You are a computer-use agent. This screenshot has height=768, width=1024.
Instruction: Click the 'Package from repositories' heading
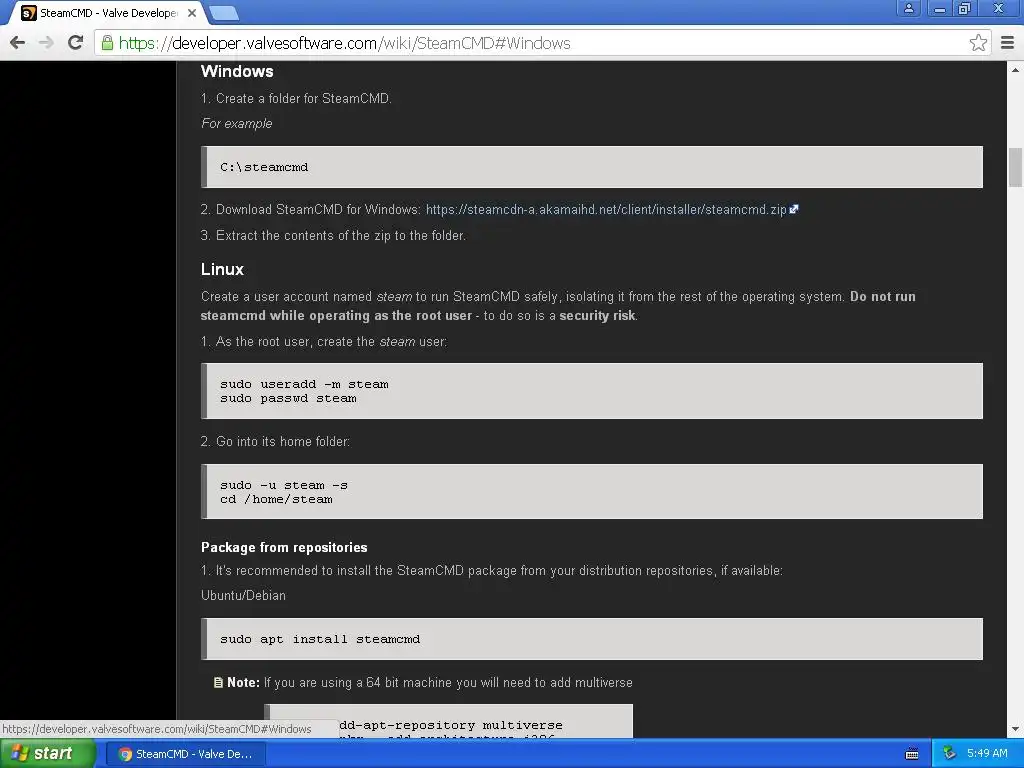[284, 547]
